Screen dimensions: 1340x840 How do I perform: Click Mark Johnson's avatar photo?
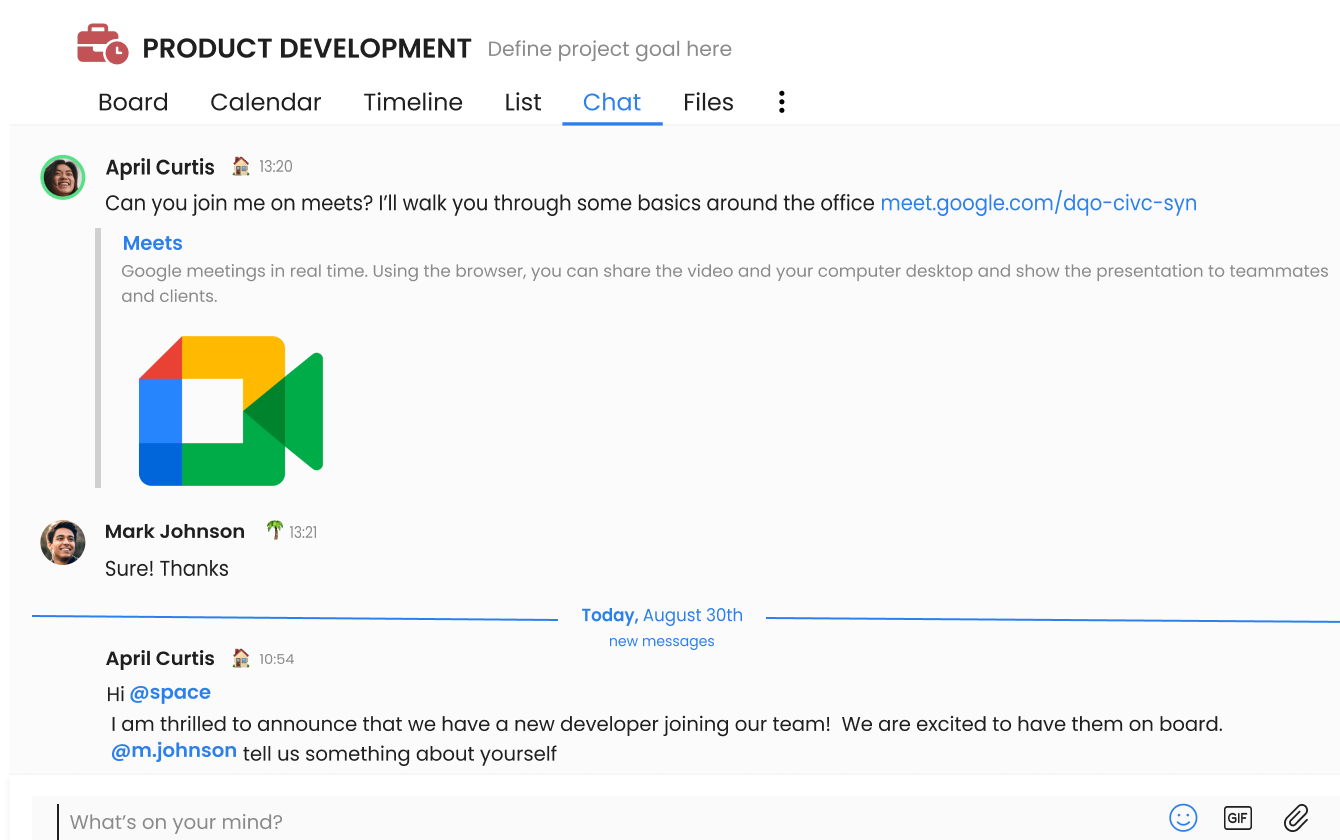[63, 543]
